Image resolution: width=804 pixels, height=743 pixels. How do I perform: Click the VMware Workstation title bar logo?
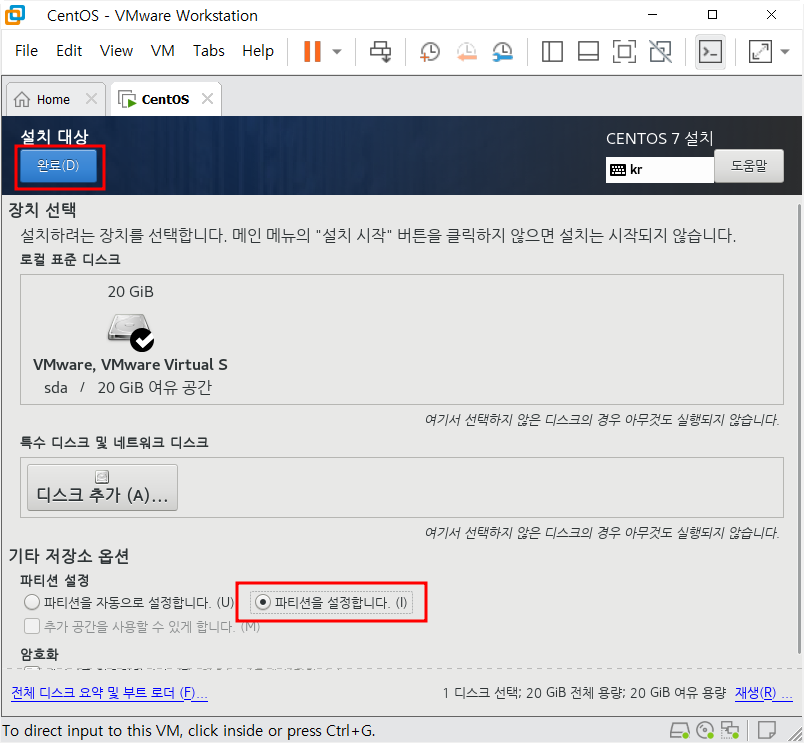click(x=15, y=15)
